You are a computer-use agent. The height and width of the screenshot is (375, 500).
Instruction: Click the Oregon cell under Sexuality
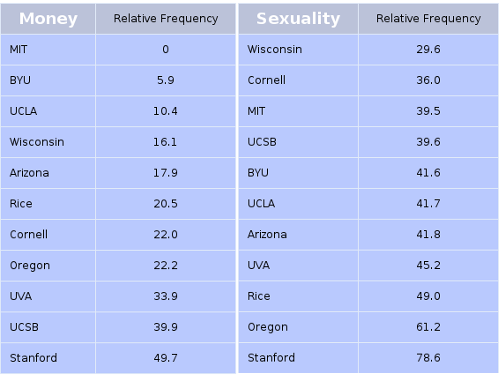point(298,327)
